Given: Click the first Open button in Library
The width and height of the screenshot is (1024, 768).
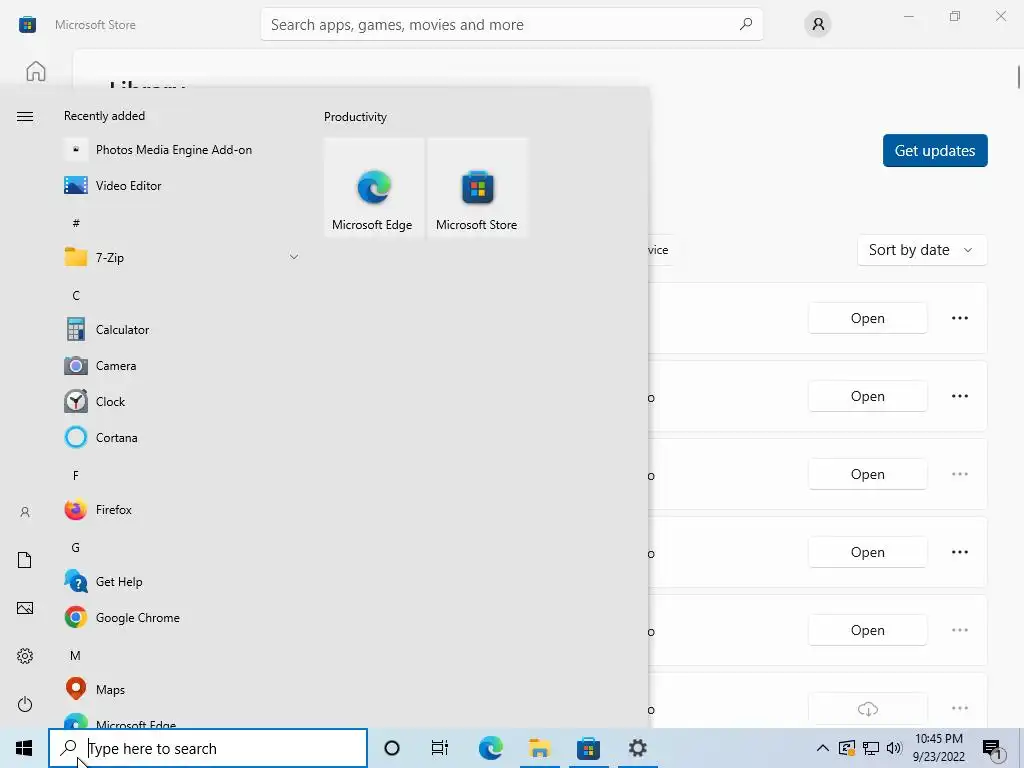Looking at the screenshot, I should pos(867,318).
